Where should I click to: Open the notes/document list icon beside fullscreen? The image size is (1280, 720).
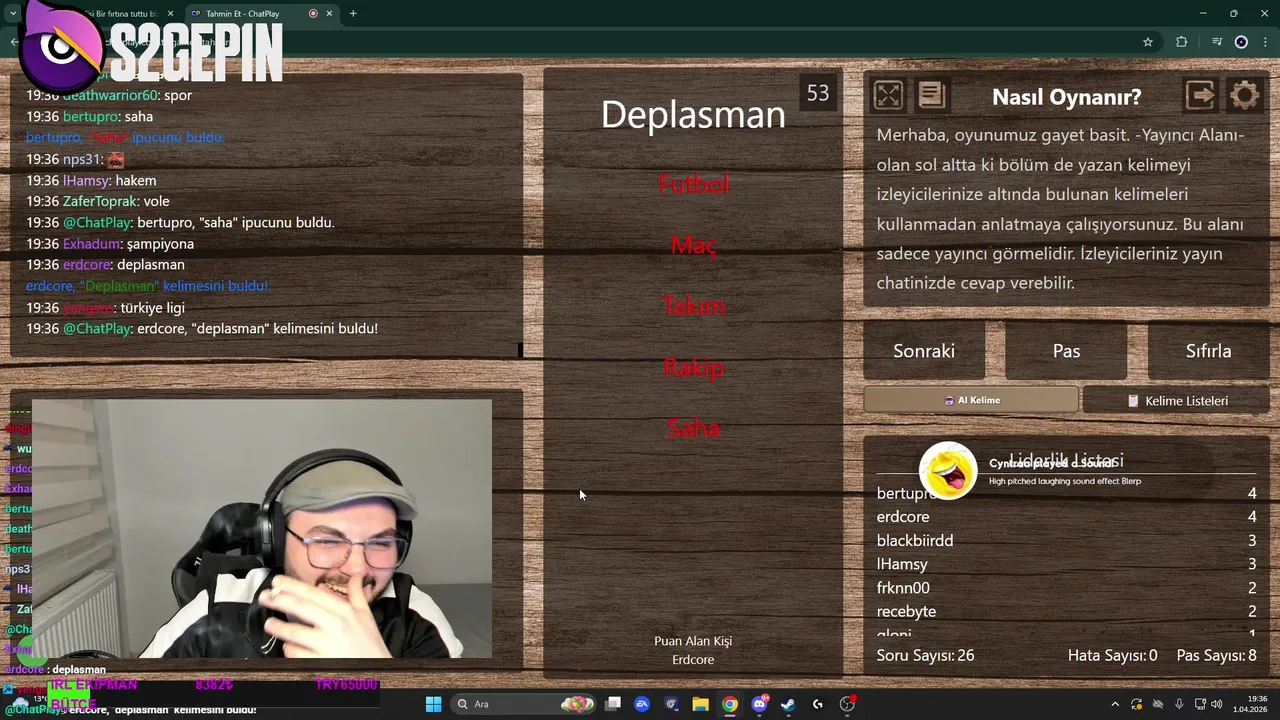(931, 95)
